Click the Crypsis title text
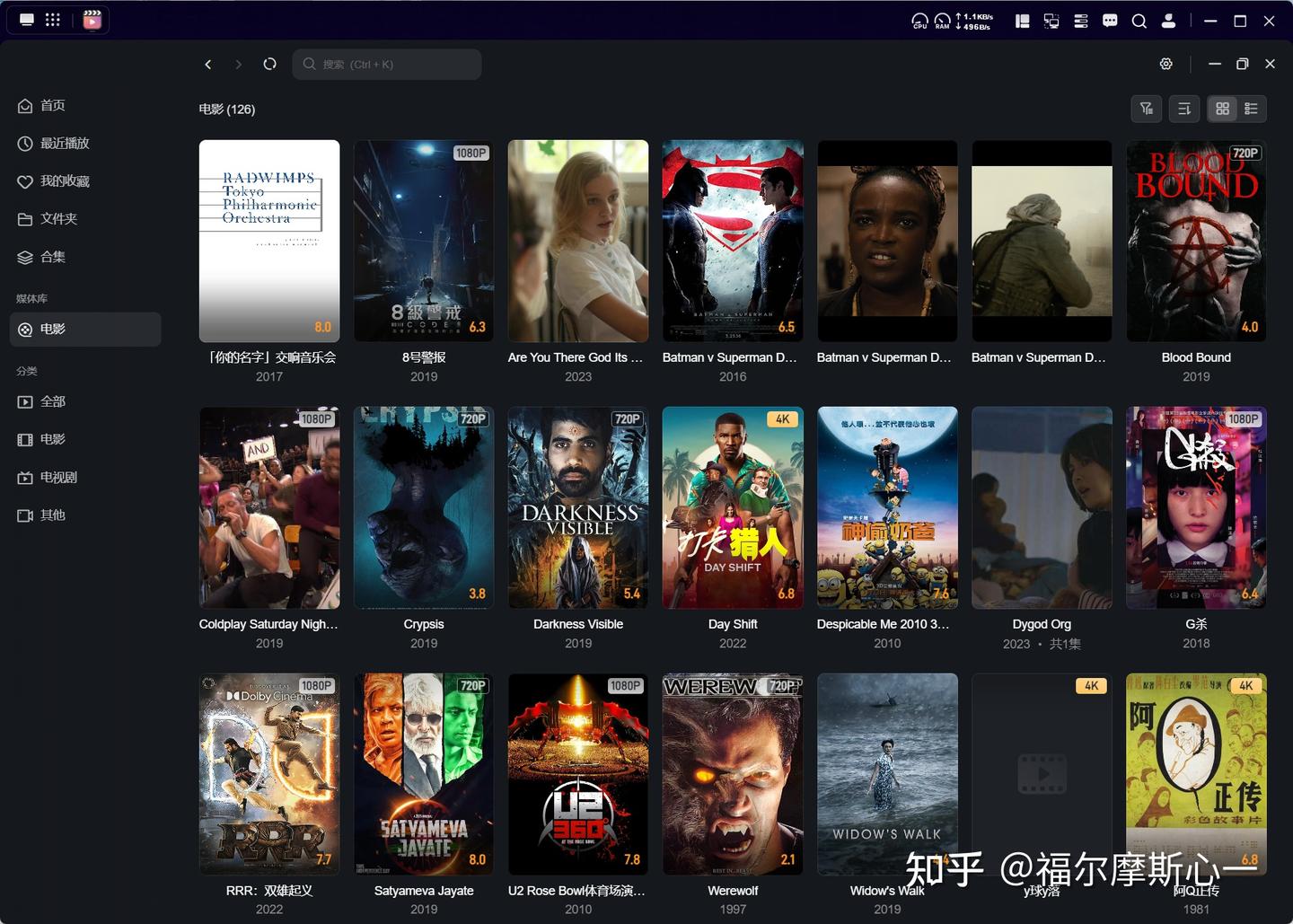Screen dimensions: 1293x924 tap(424, 624)
